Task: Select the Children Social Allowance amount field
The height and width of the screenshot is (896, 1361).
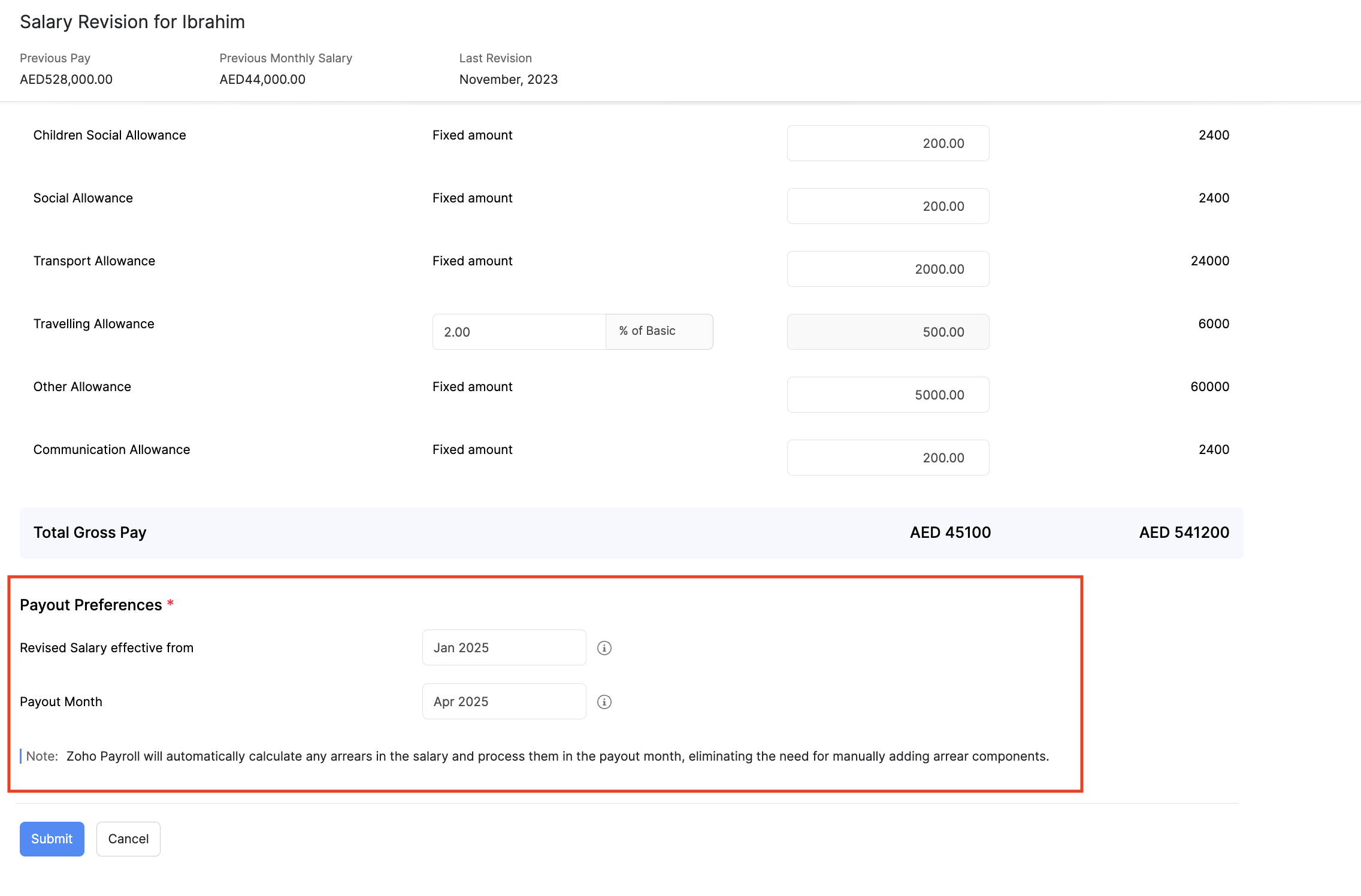Action: tap(888, 143)
